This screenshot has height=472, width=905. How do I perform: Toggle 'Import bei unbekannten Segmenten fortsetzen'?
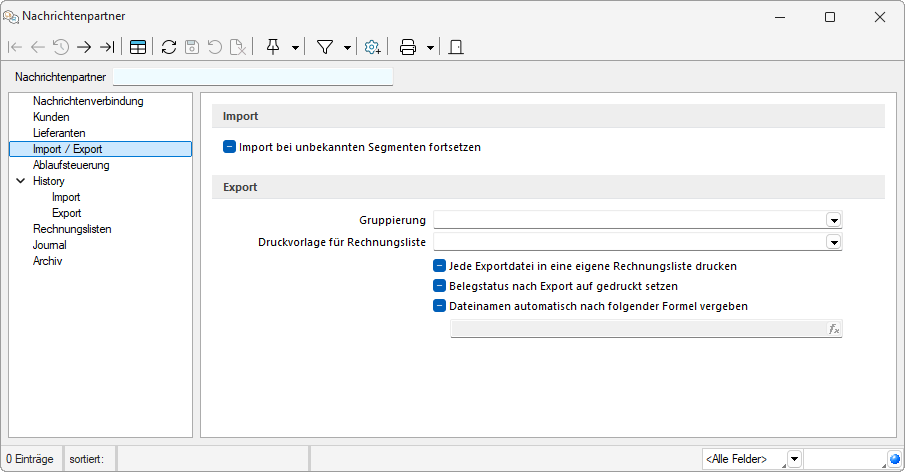click(230, 147)
